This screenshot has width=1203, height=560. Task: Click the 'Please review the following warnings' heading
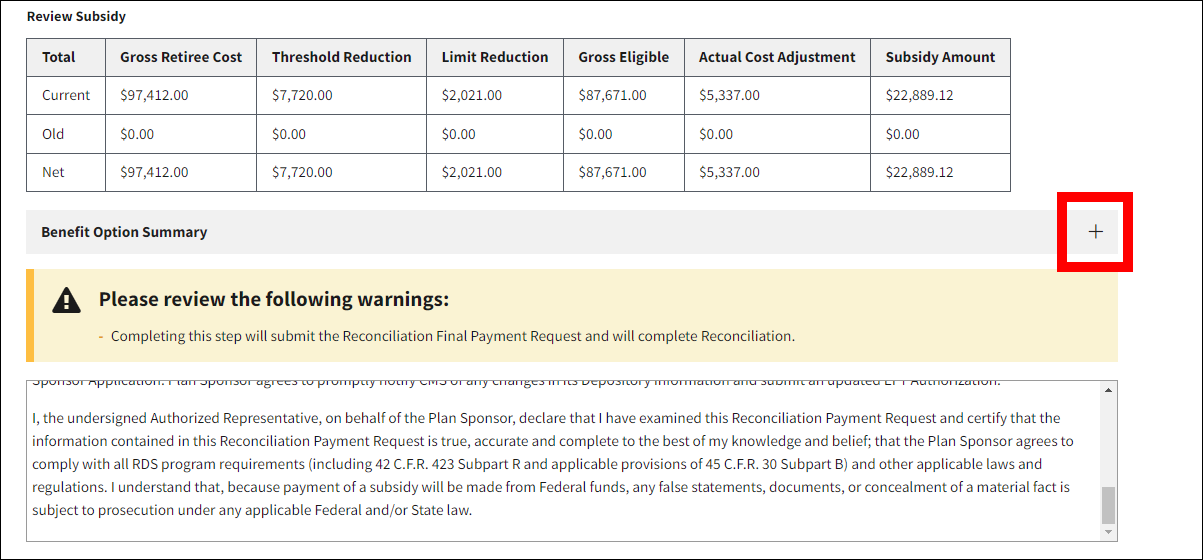pos(274,300)
